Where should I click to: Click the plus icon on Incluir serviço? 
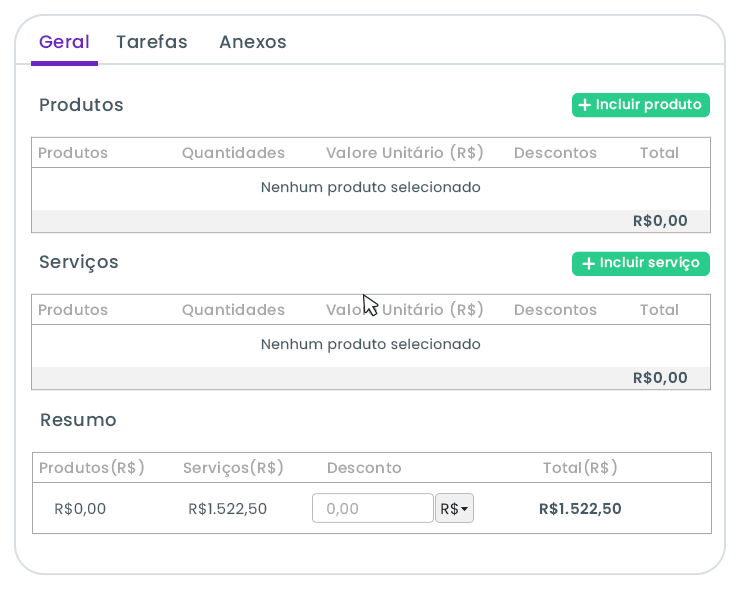point(589,263)
